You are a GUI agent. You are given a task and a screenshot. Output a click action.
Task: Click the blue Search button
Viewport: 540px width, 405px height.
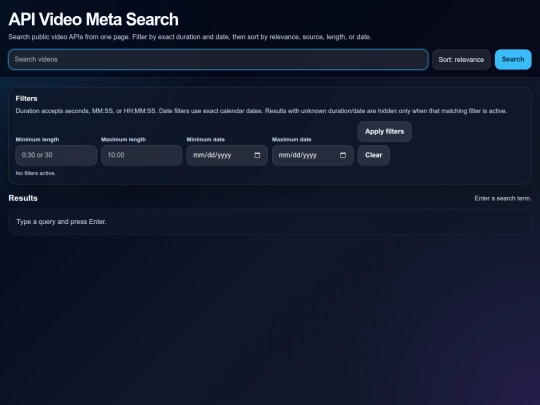(513, 60)
